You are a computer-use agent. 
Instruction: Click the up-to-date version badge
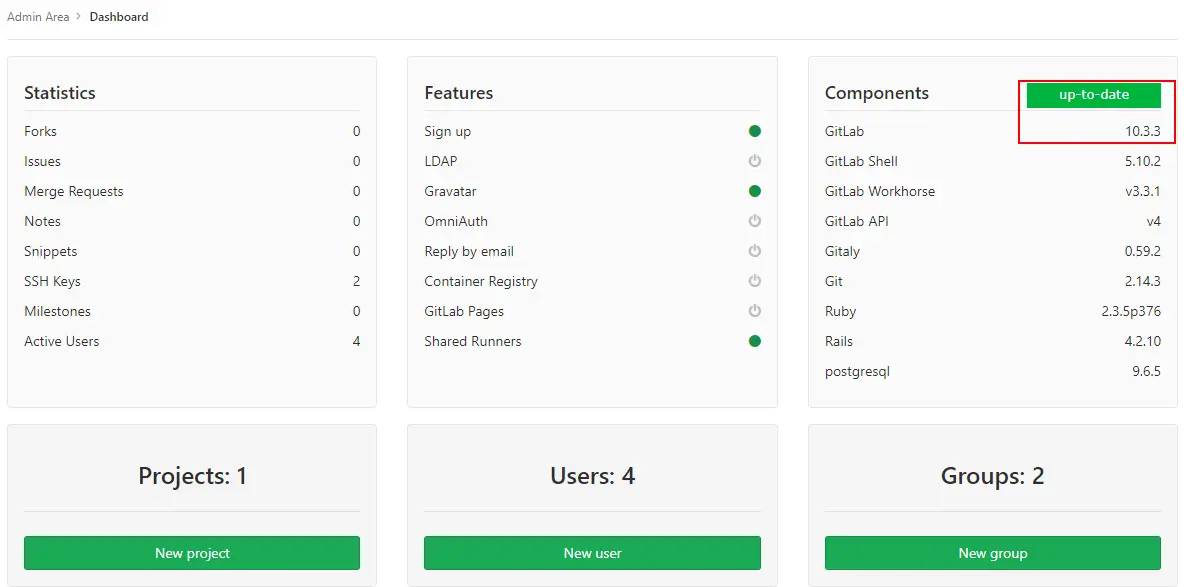point(1093,95)
